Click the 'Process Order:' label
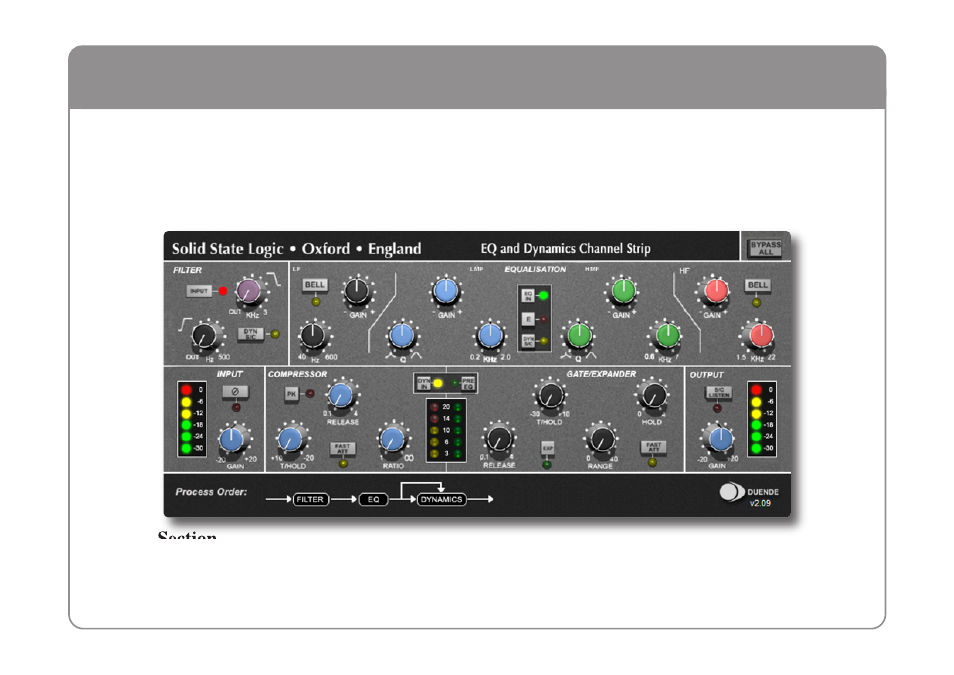Viewport: 954px width, 675px height. coord(211,492)
